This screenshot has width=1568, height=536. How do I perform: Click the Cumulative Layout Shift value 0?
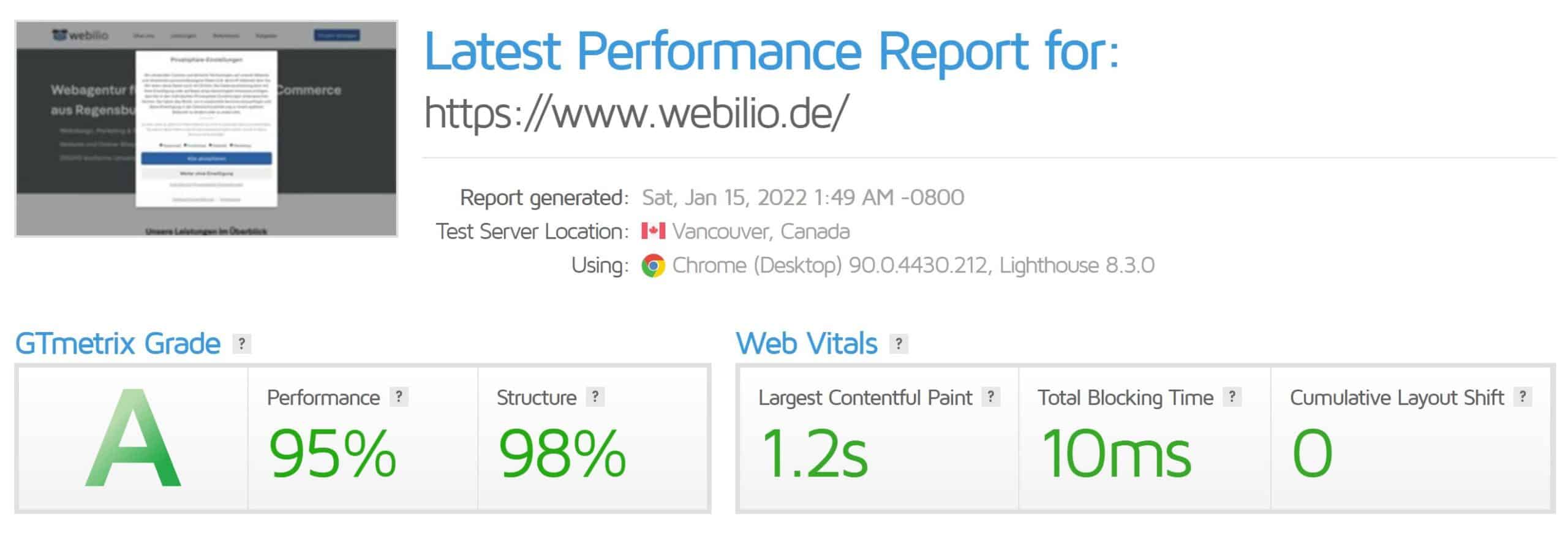[1312, 453]
